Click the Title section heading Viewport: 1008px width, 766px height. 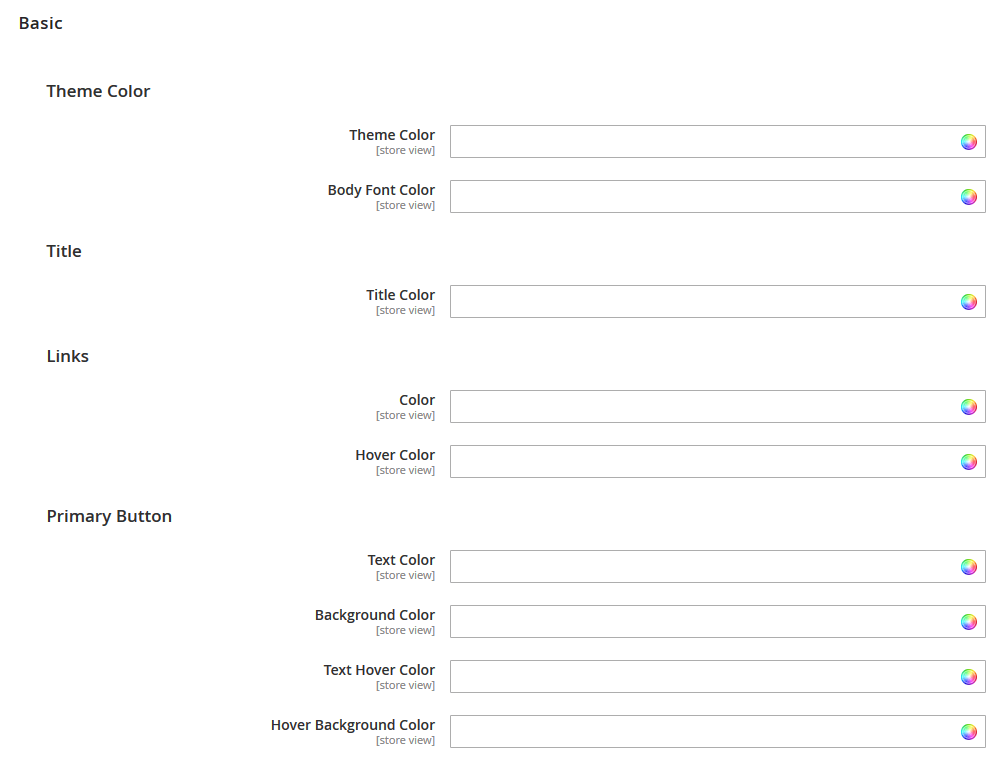tap(64, 251)
